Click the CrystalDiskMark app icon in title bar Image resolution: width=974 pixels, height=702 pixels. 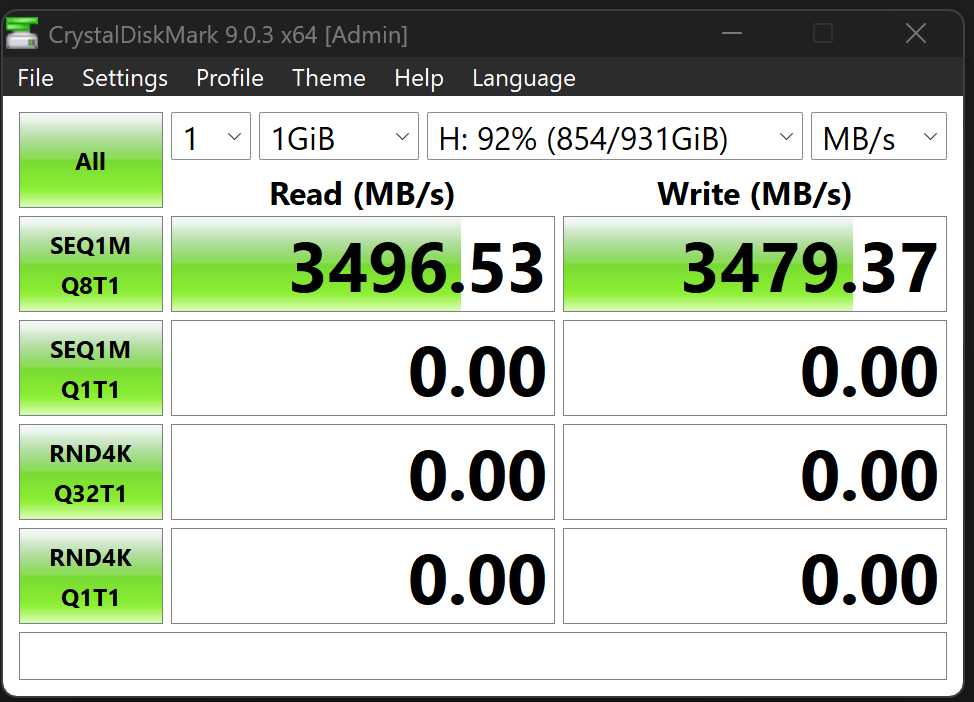[x=22, y=34]
